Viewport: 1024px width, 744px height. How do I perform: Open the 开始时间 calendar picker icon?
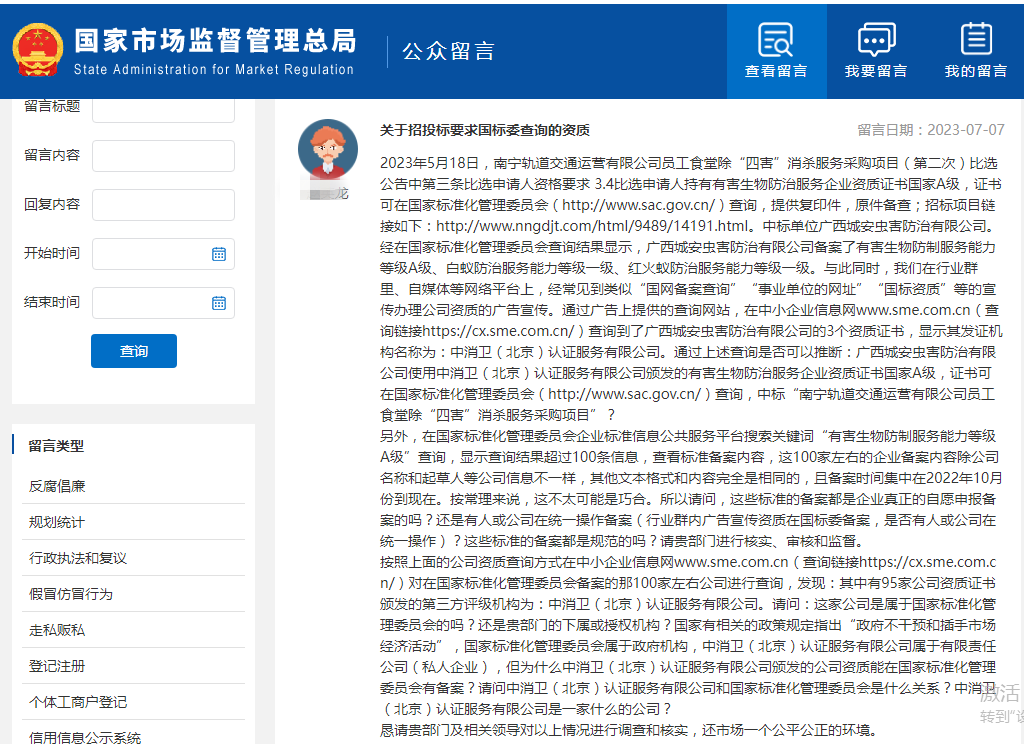219,254
